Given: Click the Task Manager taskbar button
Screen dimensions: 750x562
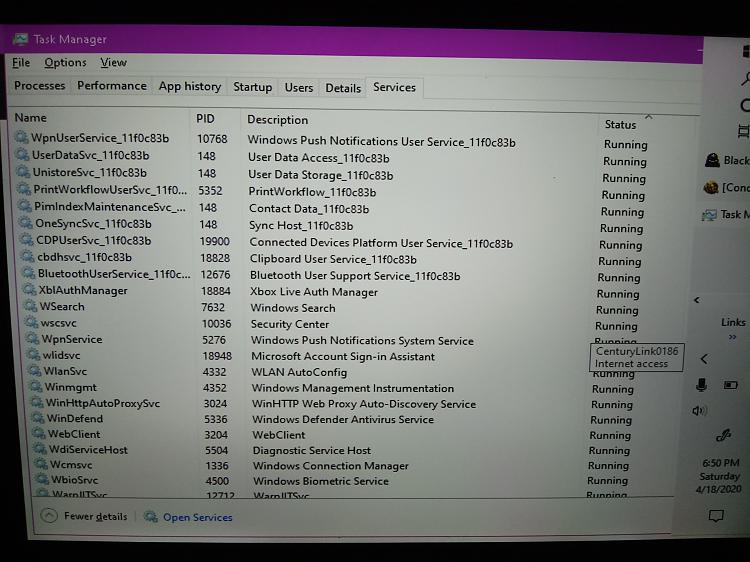Looking at the screenshot, I should click(x=725, y=215).
